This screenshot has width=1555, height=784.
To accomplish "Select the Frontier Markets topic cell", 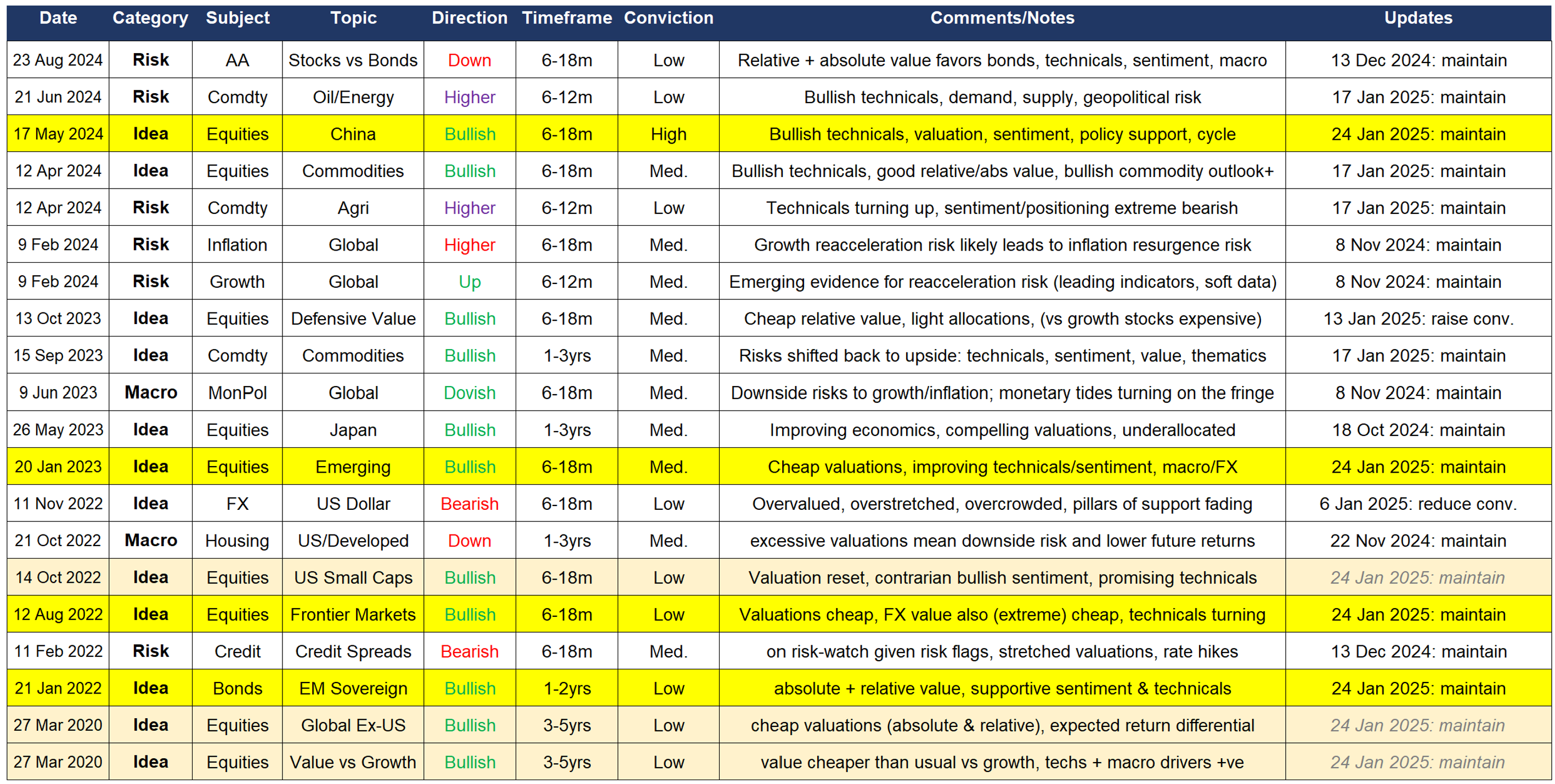I will pos(353,615).
